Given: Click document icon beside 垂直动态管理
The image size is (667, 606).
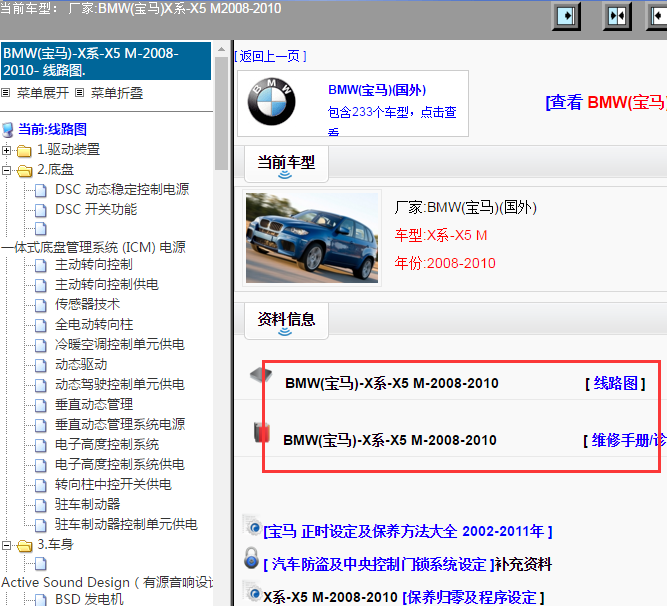Looking at the screenshot, I should (40, 405).
